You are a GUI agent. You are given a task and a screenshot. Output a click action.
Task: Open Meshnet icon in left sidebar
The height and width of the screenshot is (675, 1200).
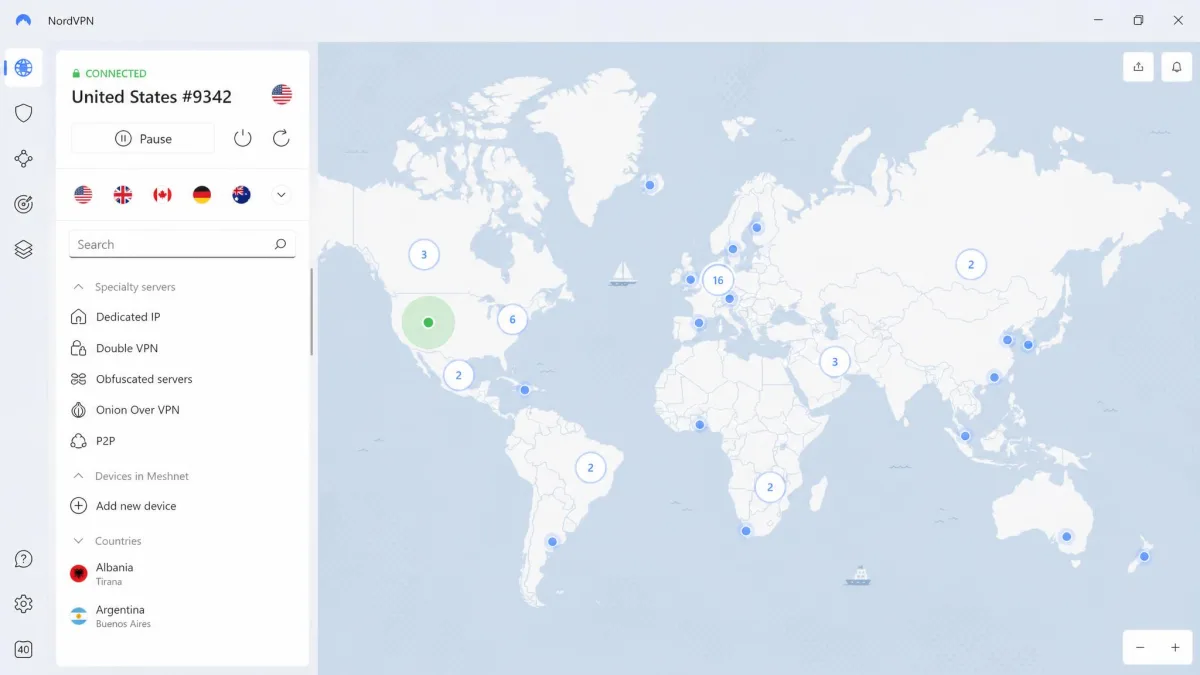coord(24,158)
